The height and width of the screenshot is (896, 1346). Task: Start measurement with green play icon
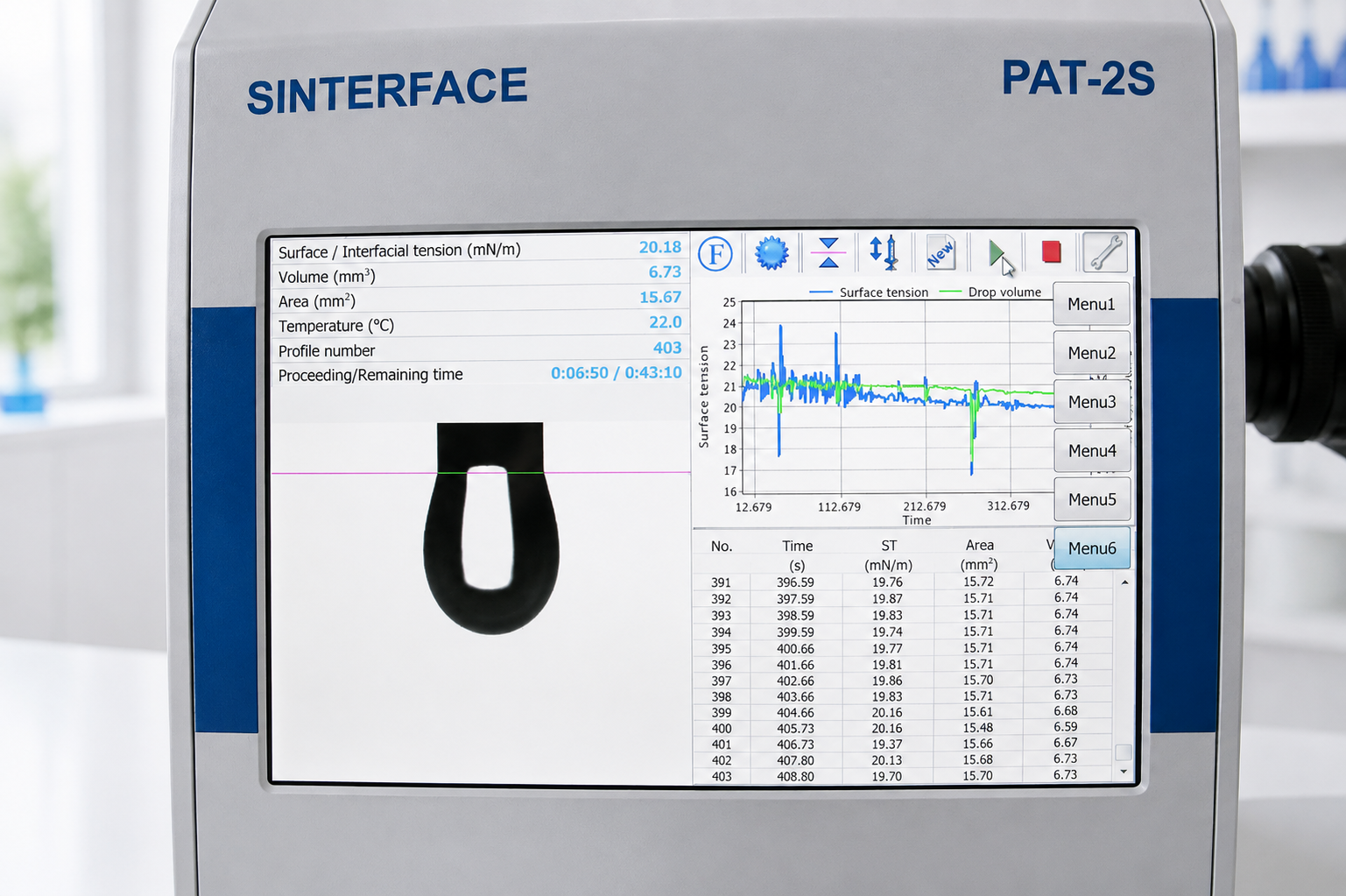click(x=997, y=253)
